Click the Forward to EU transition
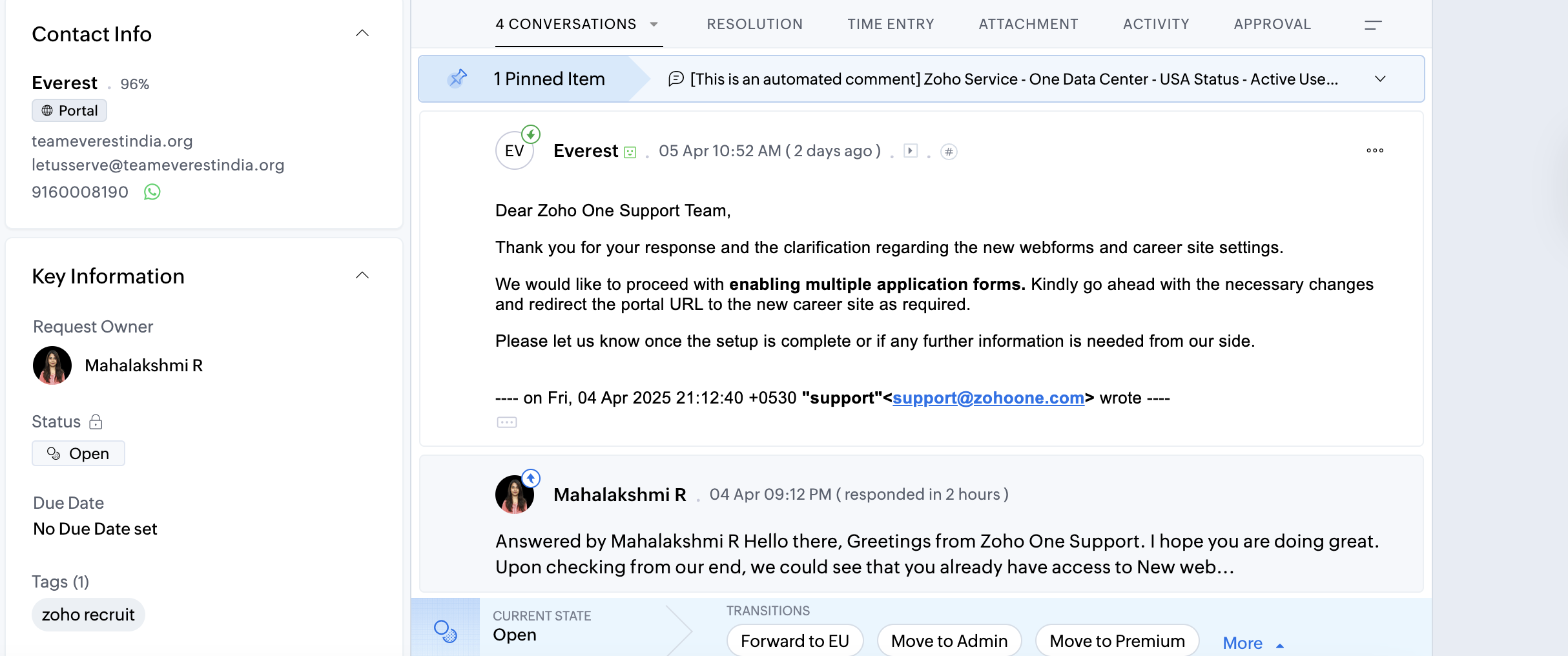This screenshot has height=656, width=1568. click(795, 641)
